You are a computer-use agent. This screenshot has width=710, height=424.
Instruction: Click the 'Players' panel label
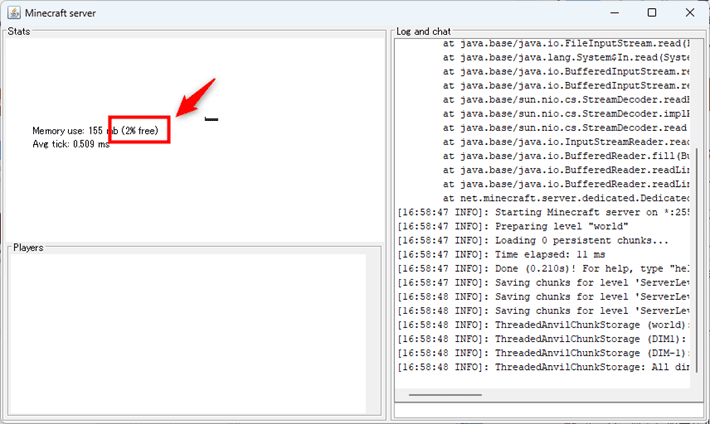click(28, 247)
